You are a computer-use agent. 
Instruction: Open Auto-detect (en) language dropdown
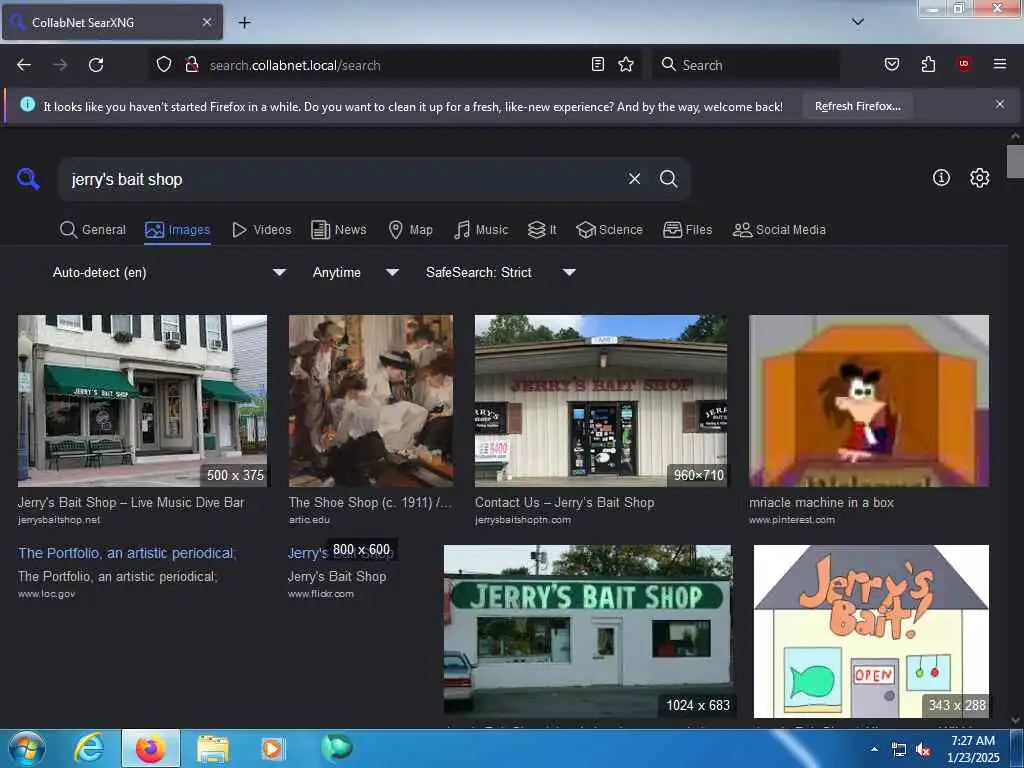point(169,272)
